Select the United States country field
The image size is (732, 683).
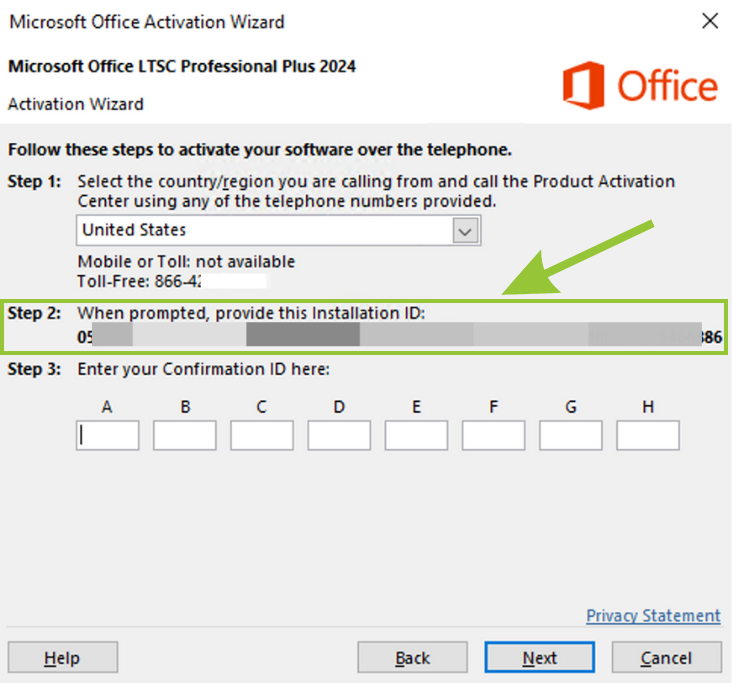(x=265, y=231)
